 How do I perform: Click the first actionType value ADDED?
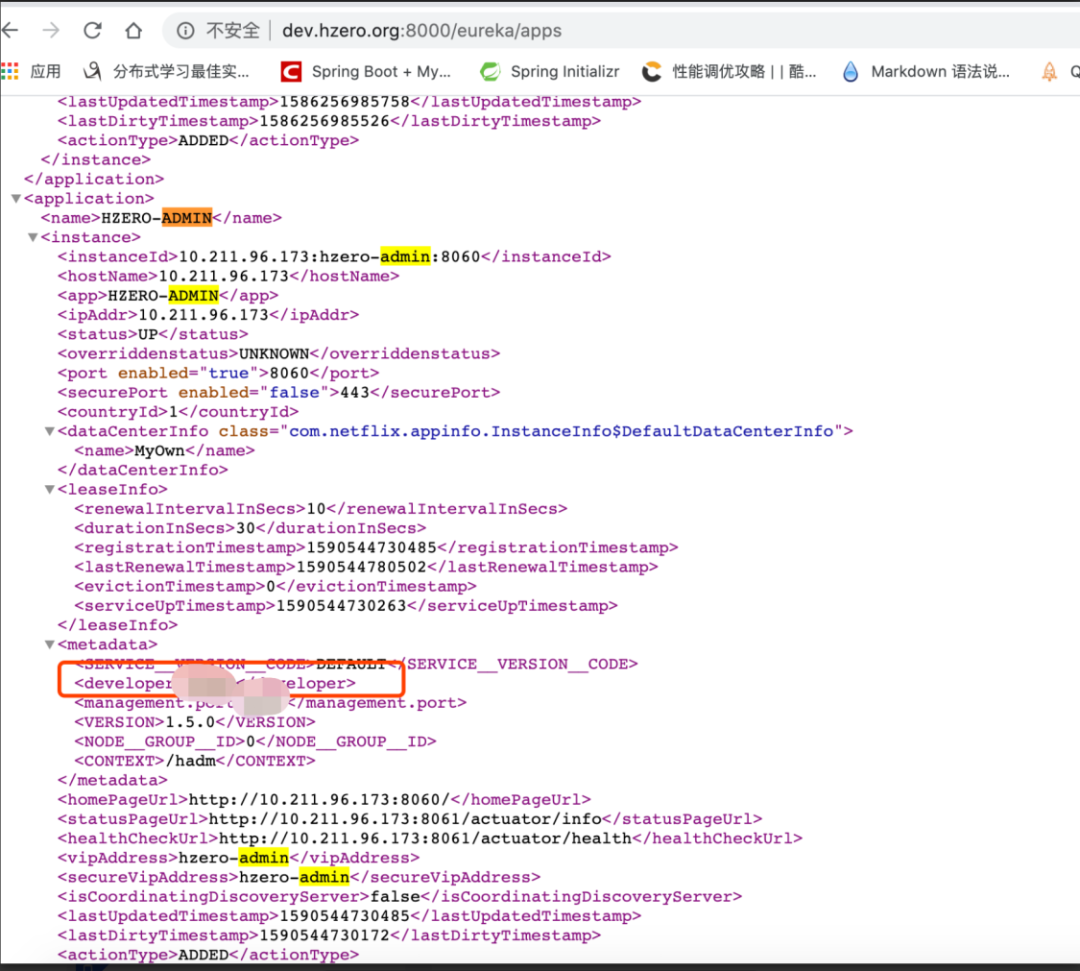coord(203,140)
